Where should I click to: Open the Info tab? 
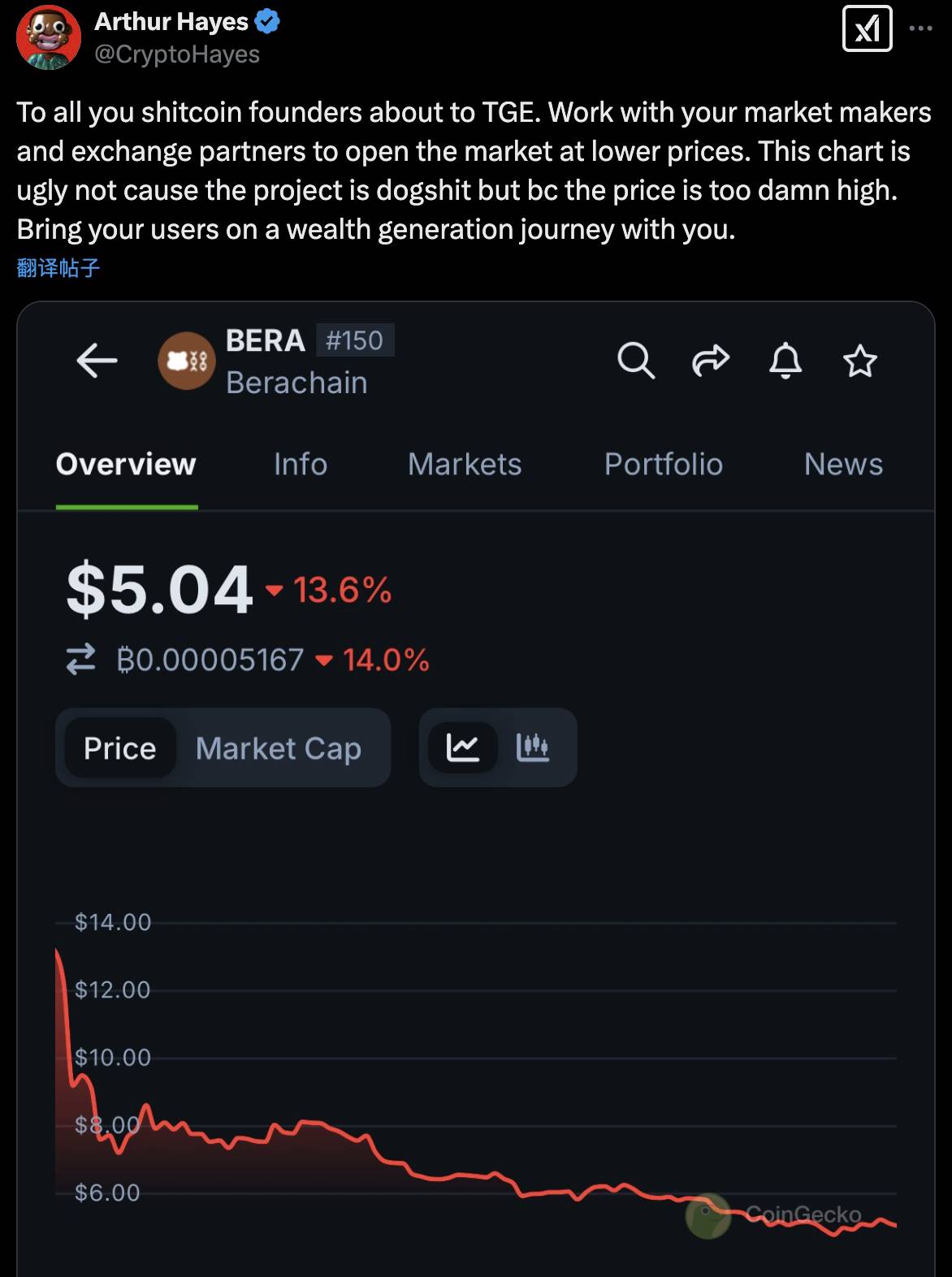point(301,464)
